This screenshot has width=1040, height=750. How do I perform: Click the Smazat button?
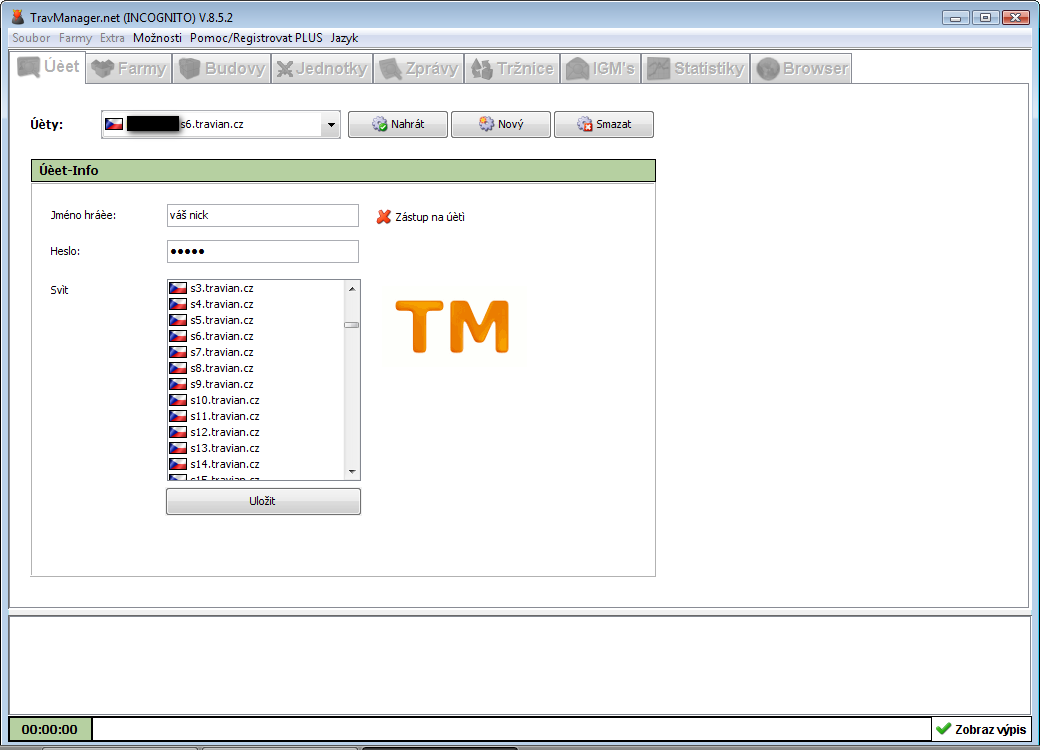(604, 124)
